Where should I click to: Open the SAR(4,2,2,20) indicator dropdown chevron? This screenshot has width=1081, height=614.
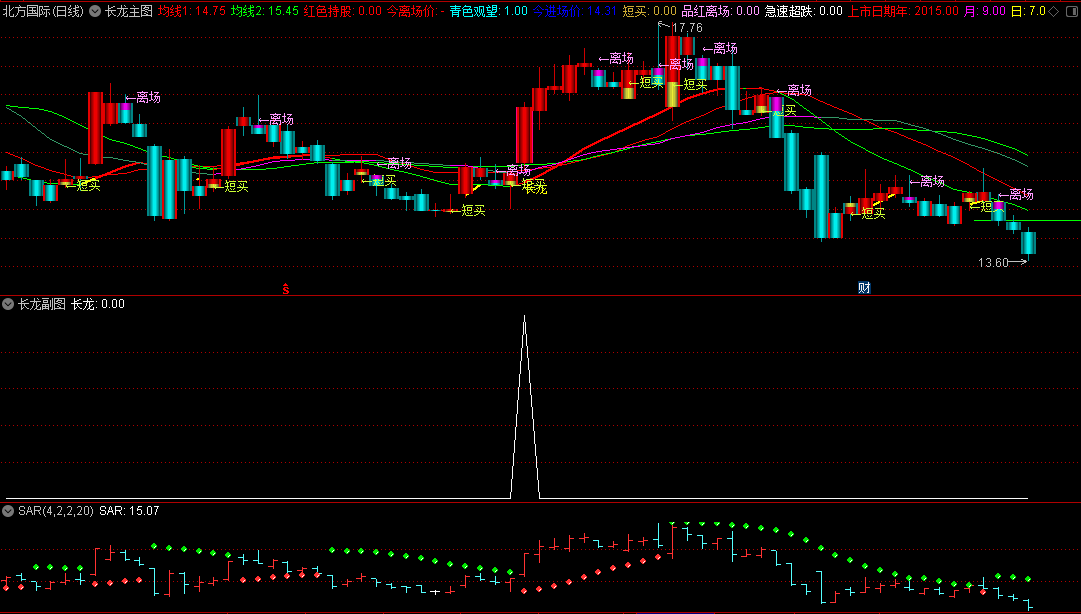point(8,511)
